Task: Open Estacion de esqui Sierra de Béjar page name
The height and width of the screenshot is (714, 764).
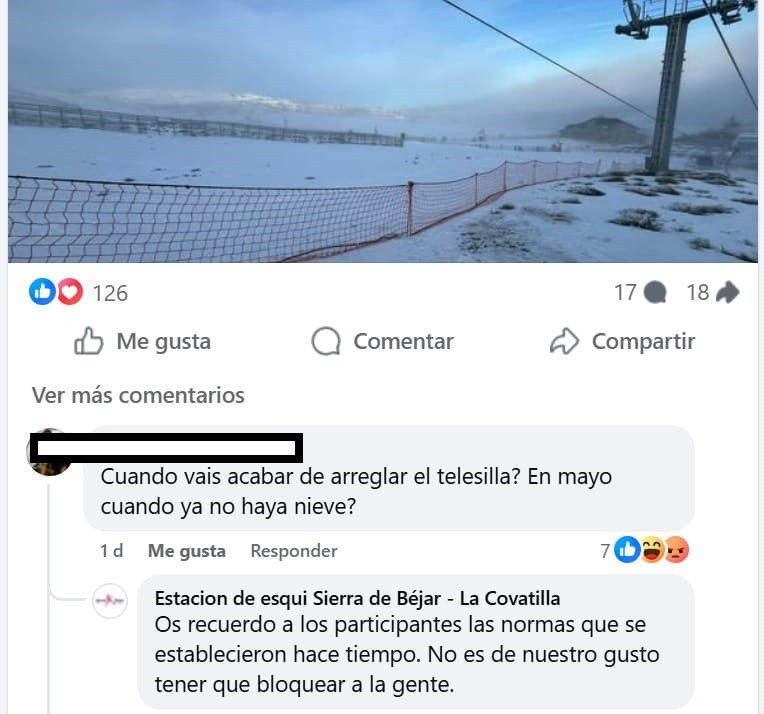Action: point(357,598)
